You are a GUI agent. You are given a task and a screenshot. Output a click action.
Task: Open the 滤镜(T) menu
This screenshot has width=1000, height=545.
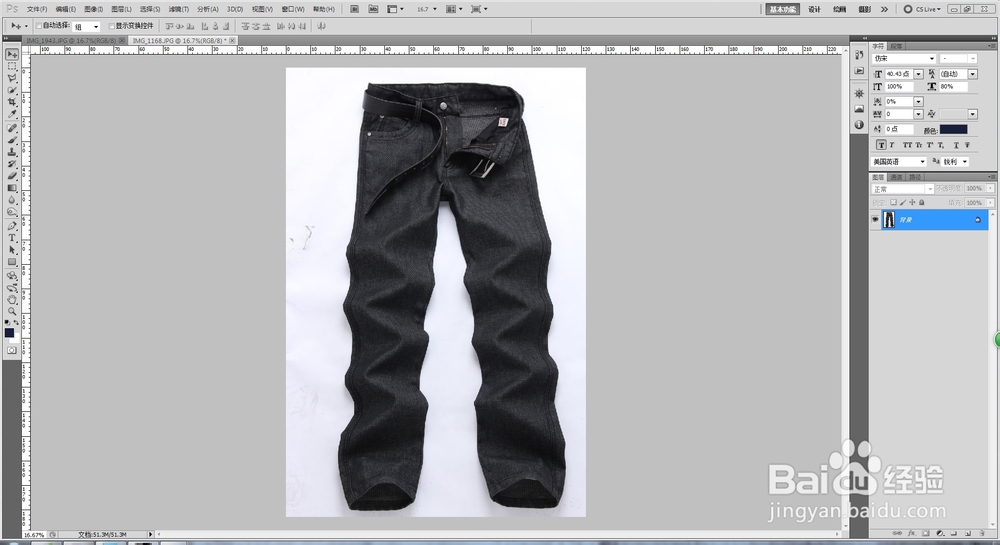click(179, 9)
